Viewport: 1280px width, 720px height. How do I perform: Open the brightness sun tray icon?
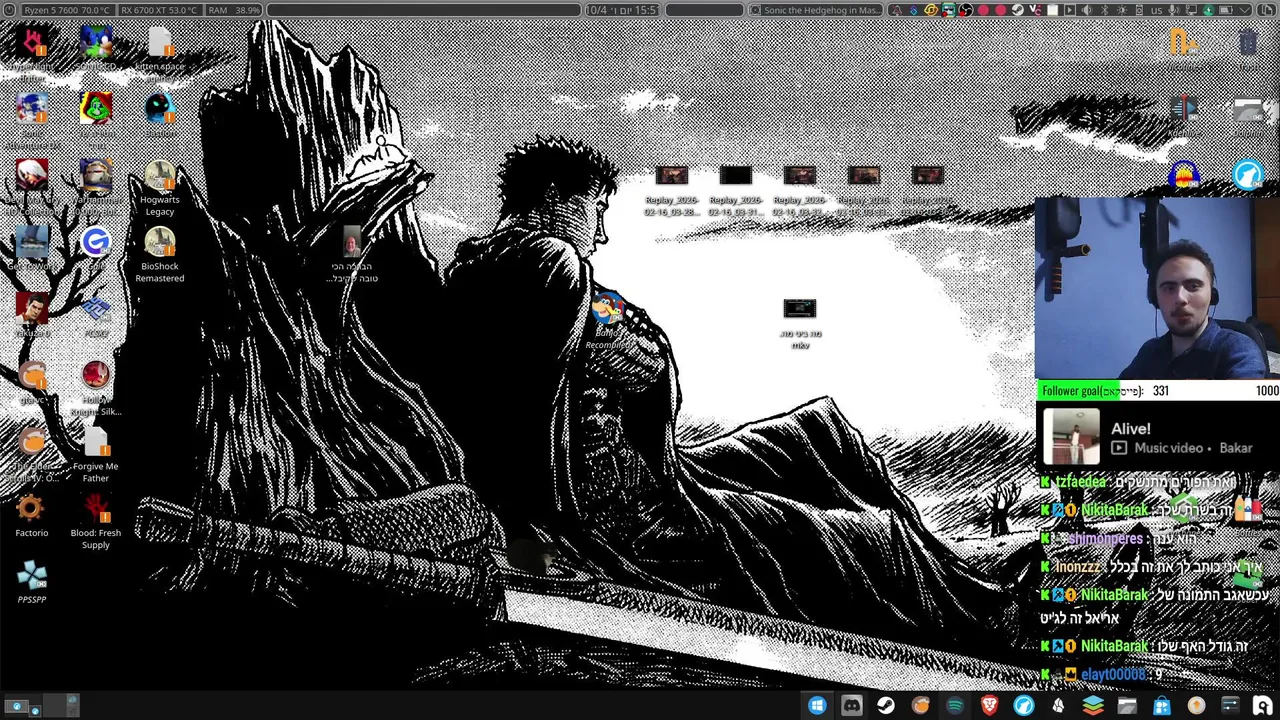pyautogui.click(x=1121, y=10)
